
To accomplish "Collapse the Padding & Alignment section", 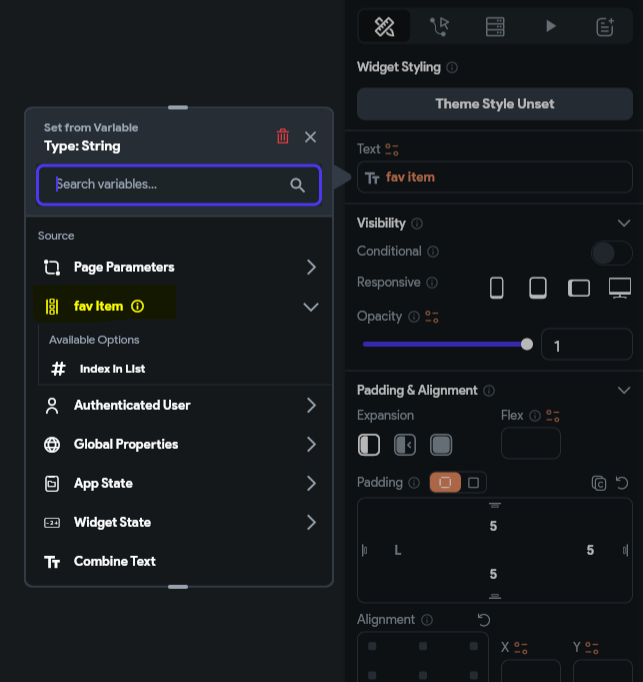I will tap(624, 390).
